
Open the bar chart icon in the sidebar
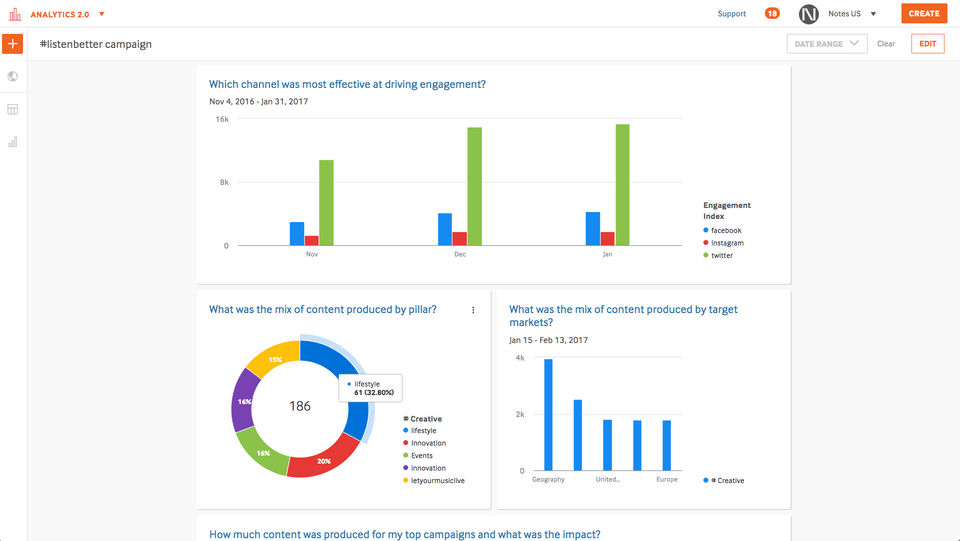13,142
